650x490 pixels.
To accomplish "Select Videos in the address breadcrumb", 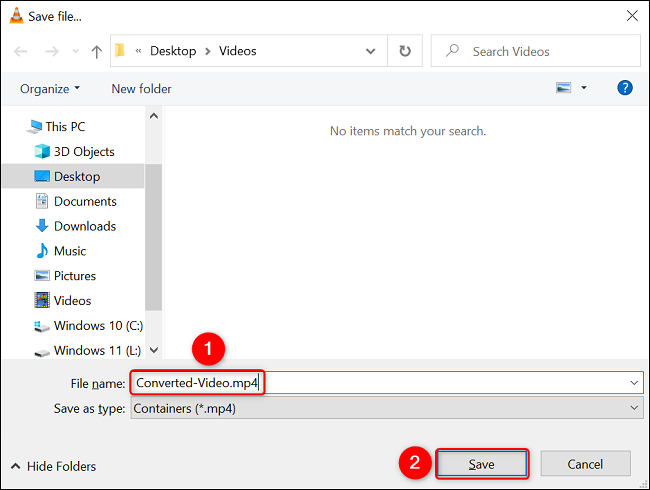I will [x=238, y=51].
